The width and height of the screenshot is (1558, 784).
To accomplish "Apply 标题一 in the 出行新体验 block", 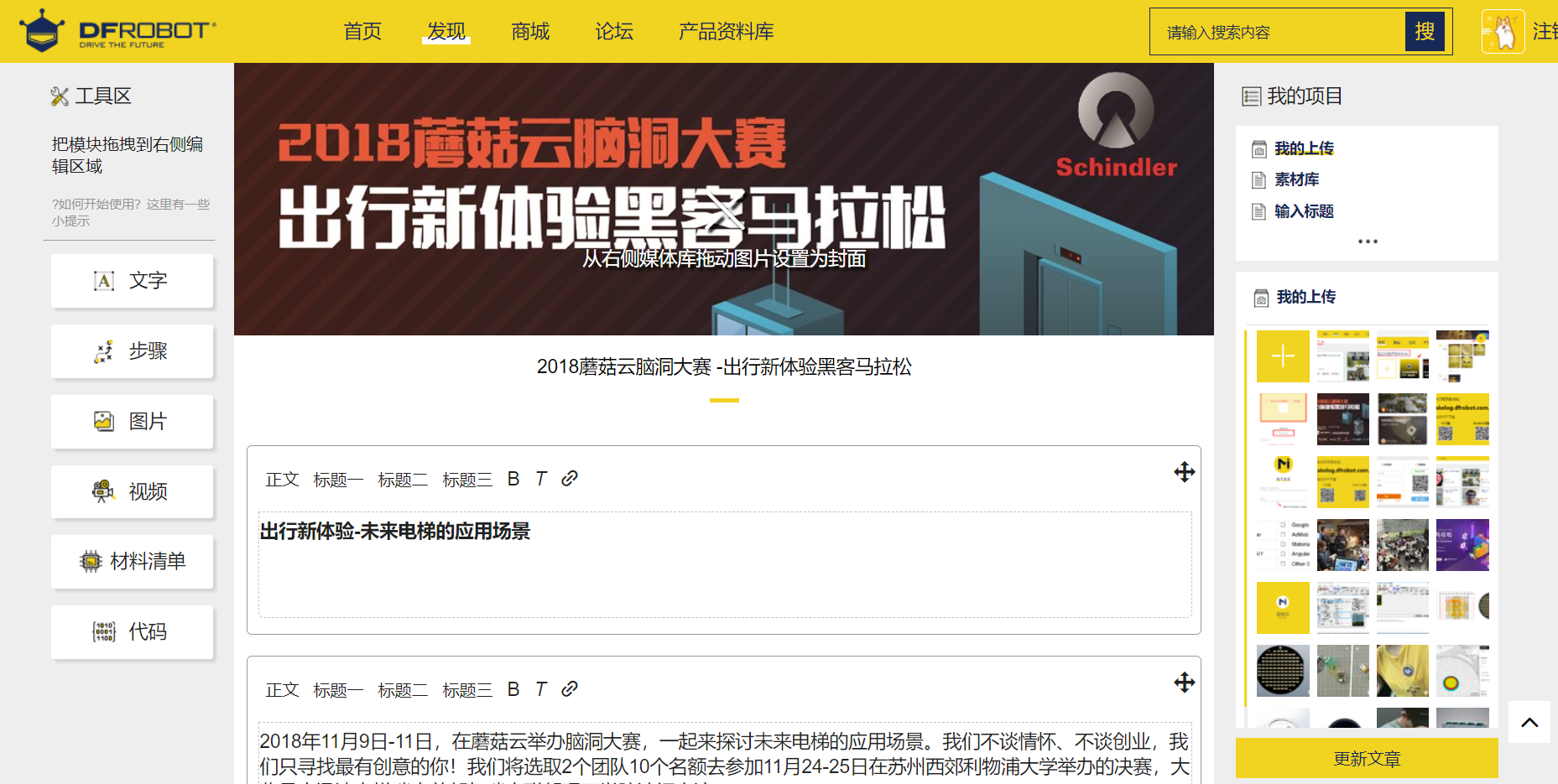I will pyautogui.click(x=338, y=480).
